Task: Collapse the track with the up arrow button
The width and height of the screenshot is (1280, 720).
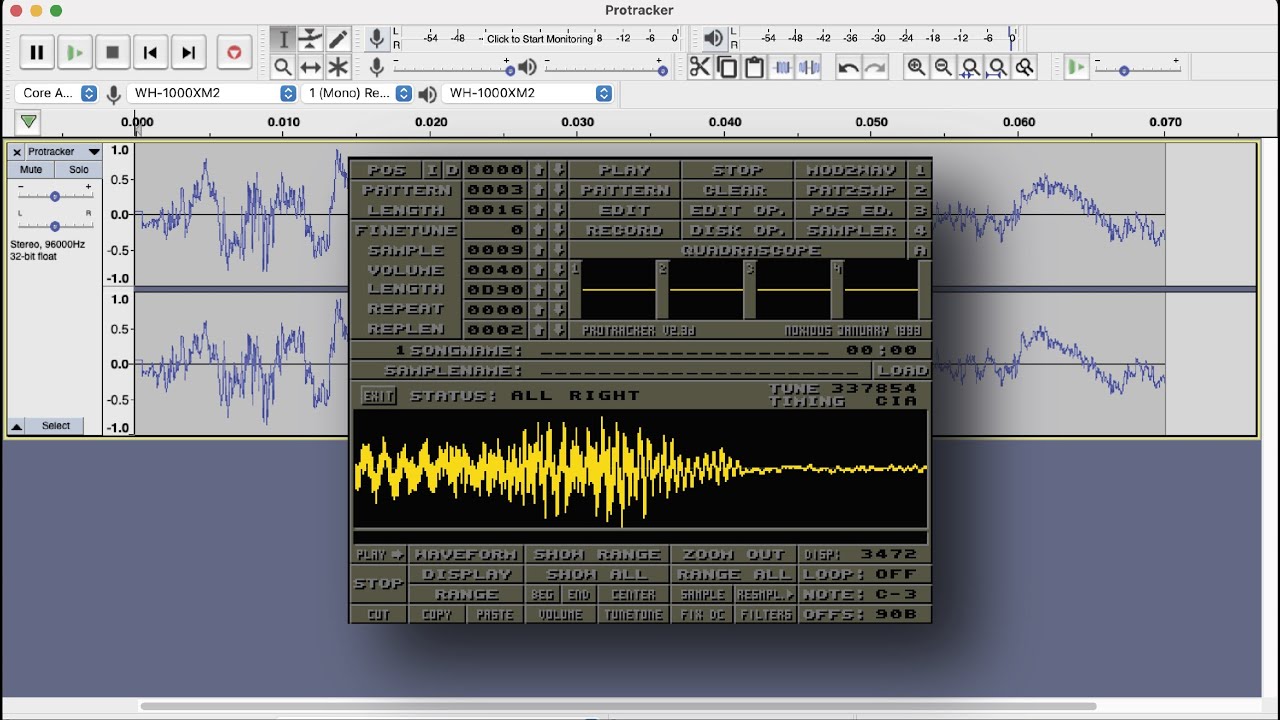Action: coord(16,426)
